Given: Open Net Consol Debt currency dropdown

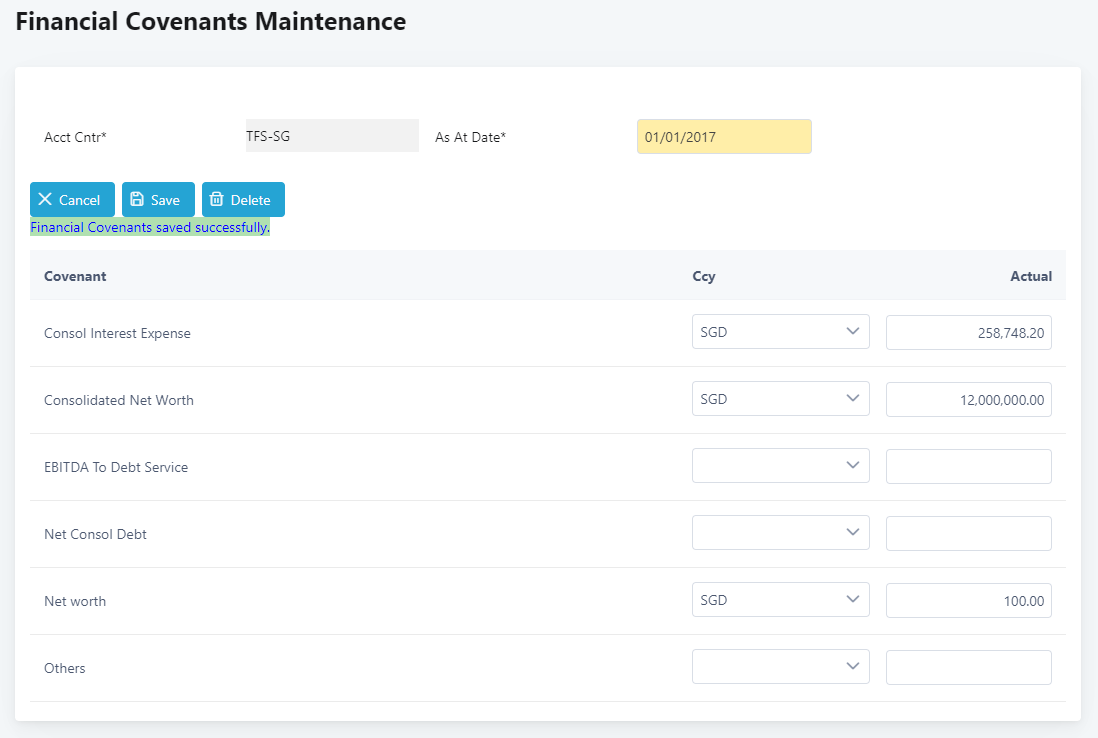Looking at the screenshot, I should (x=780, y=533).
